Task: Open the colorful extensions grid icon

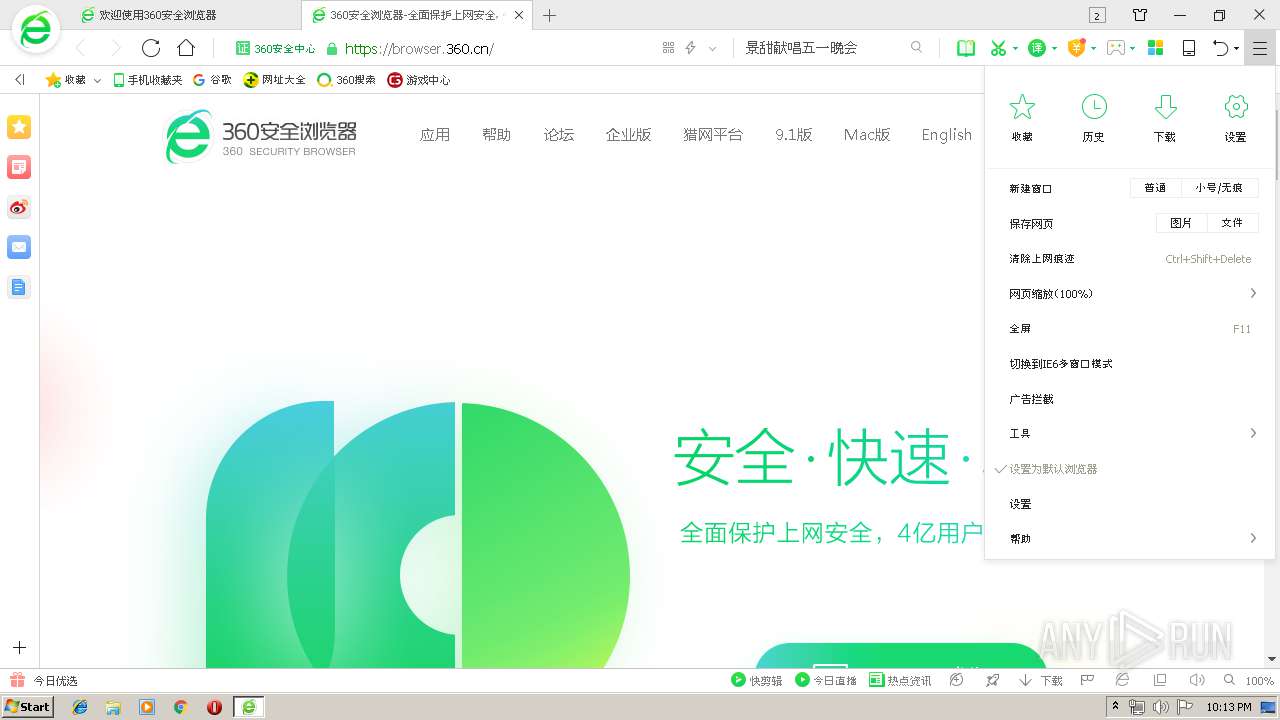Action: [x=1155, y=48]
